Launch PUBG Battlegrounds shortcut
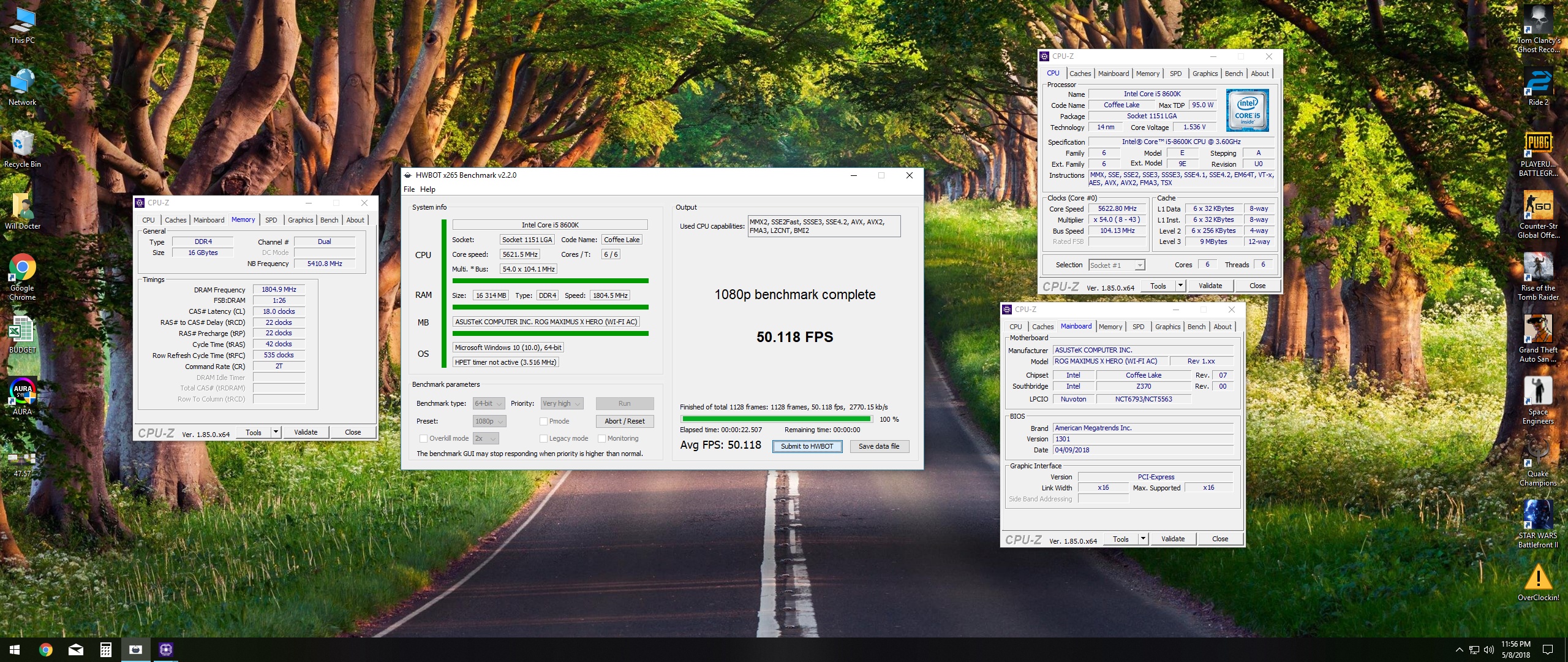Screen dimensions: 1568x662 tap(1538, 154)
